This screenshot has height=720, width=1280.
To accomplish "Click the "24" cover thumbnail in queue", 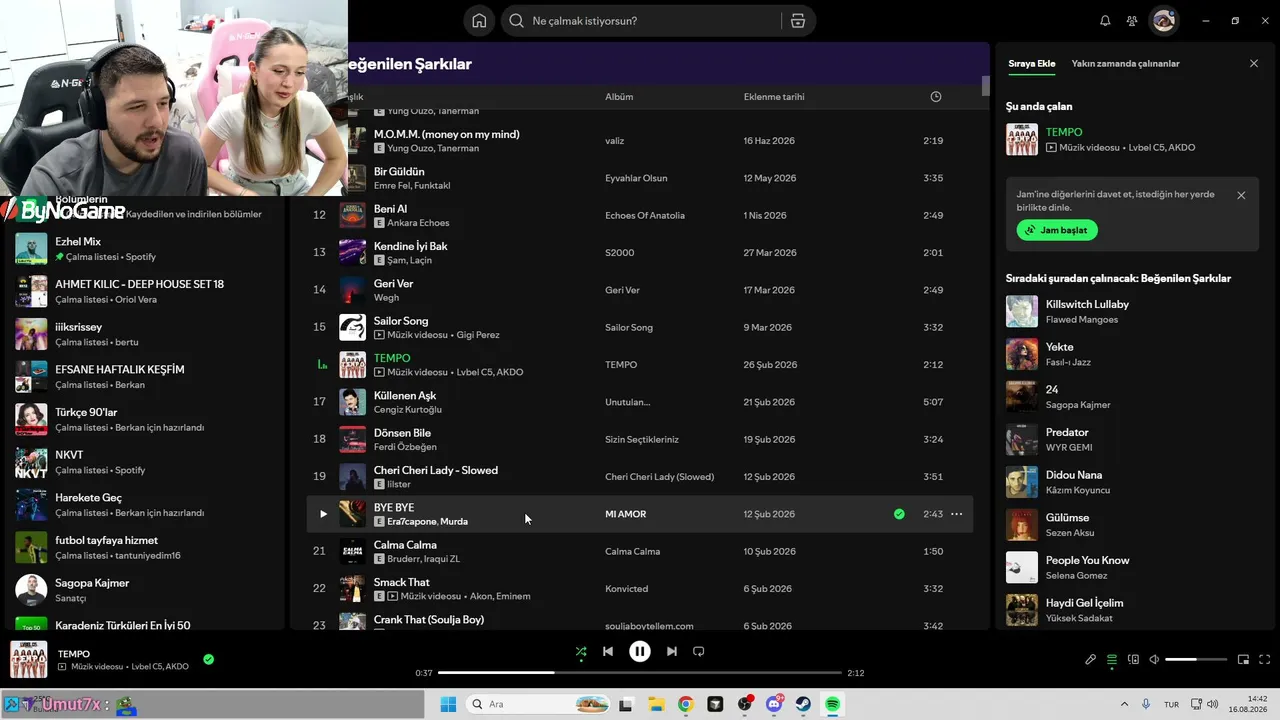I will click(1022, 396).
